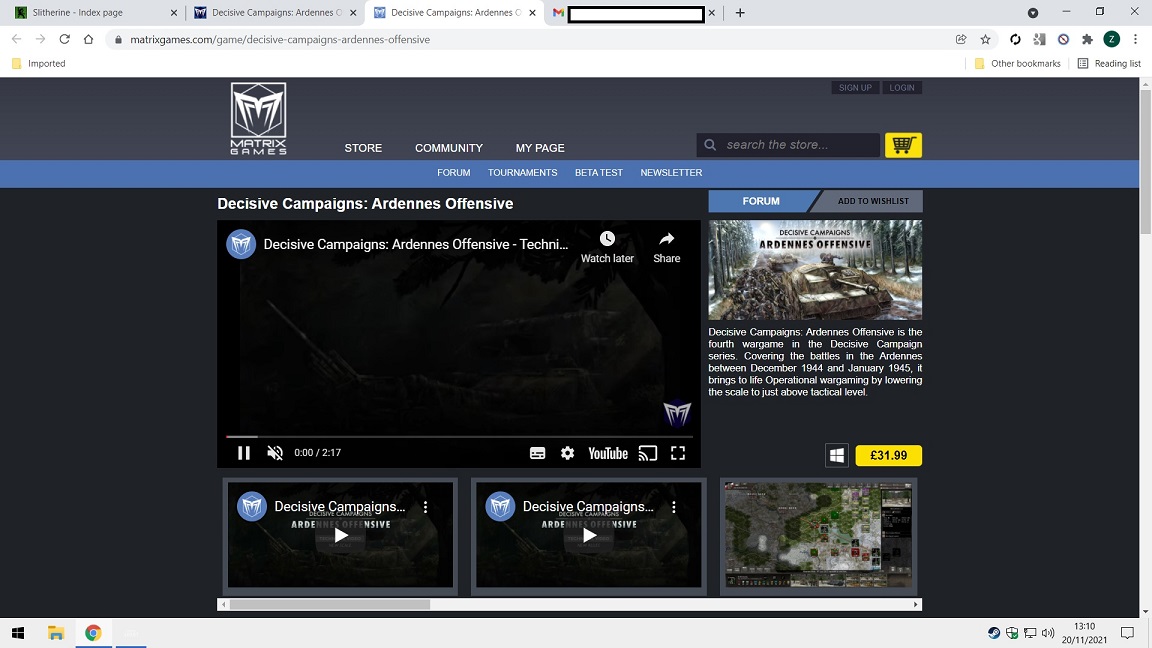
Task: Open second thumbnail video options menu
Action: coord(674,507)
